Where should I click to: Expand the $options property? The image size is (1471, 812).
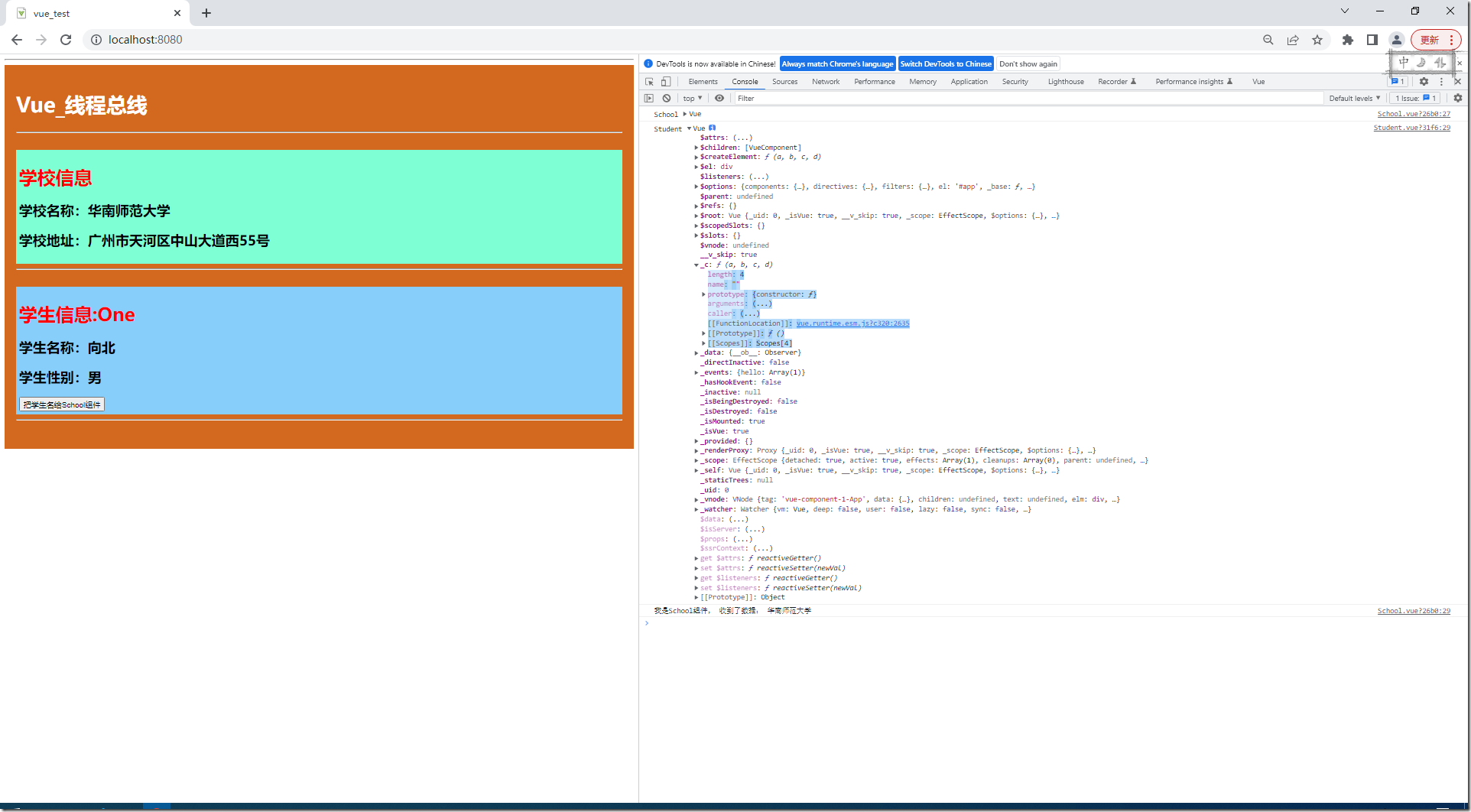coord(697,187)
